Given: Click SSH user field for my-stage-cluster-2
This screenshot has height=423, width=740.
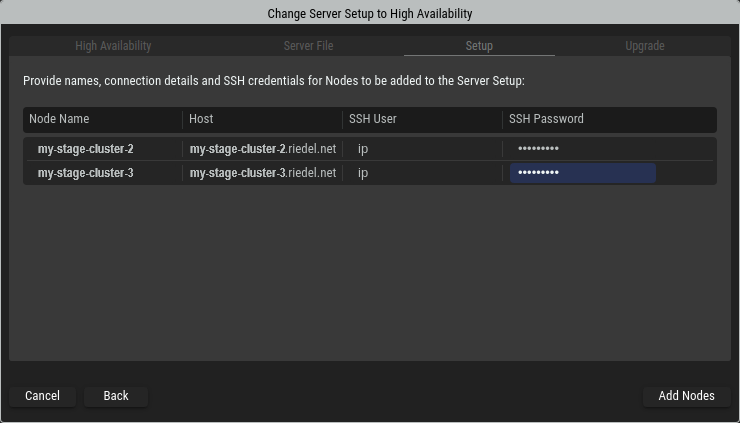Looking at the screenshot, I should (x=420, y=149).
